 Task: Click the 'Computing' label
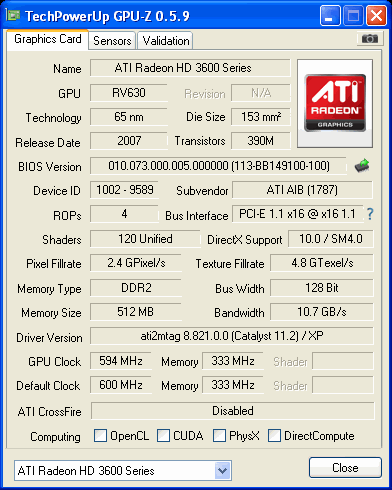55,437
